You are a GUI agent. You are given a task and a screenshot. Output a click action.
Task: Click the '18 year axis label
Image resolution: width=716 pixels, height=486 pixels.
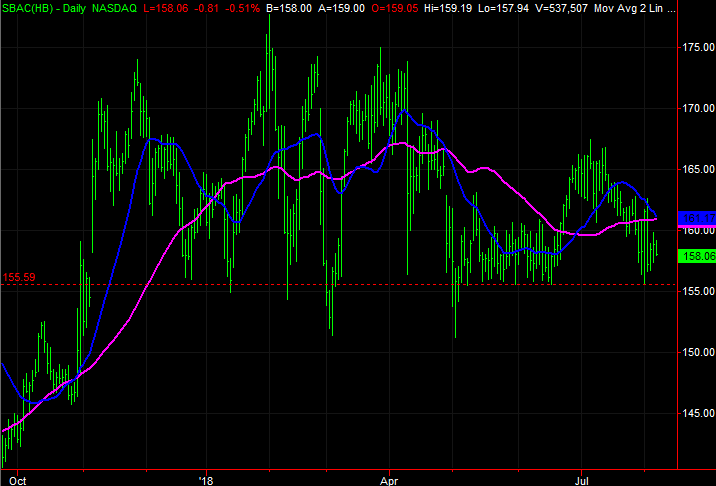206,481
